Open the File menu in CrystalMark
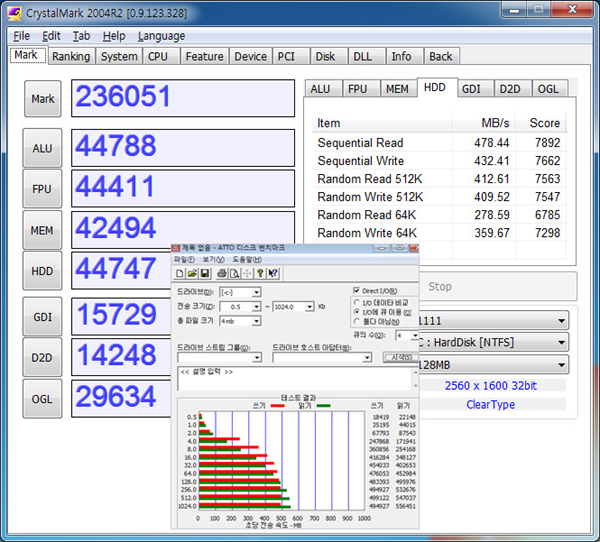This screenshot has height=542, width=600. click(x=21, y=36)
